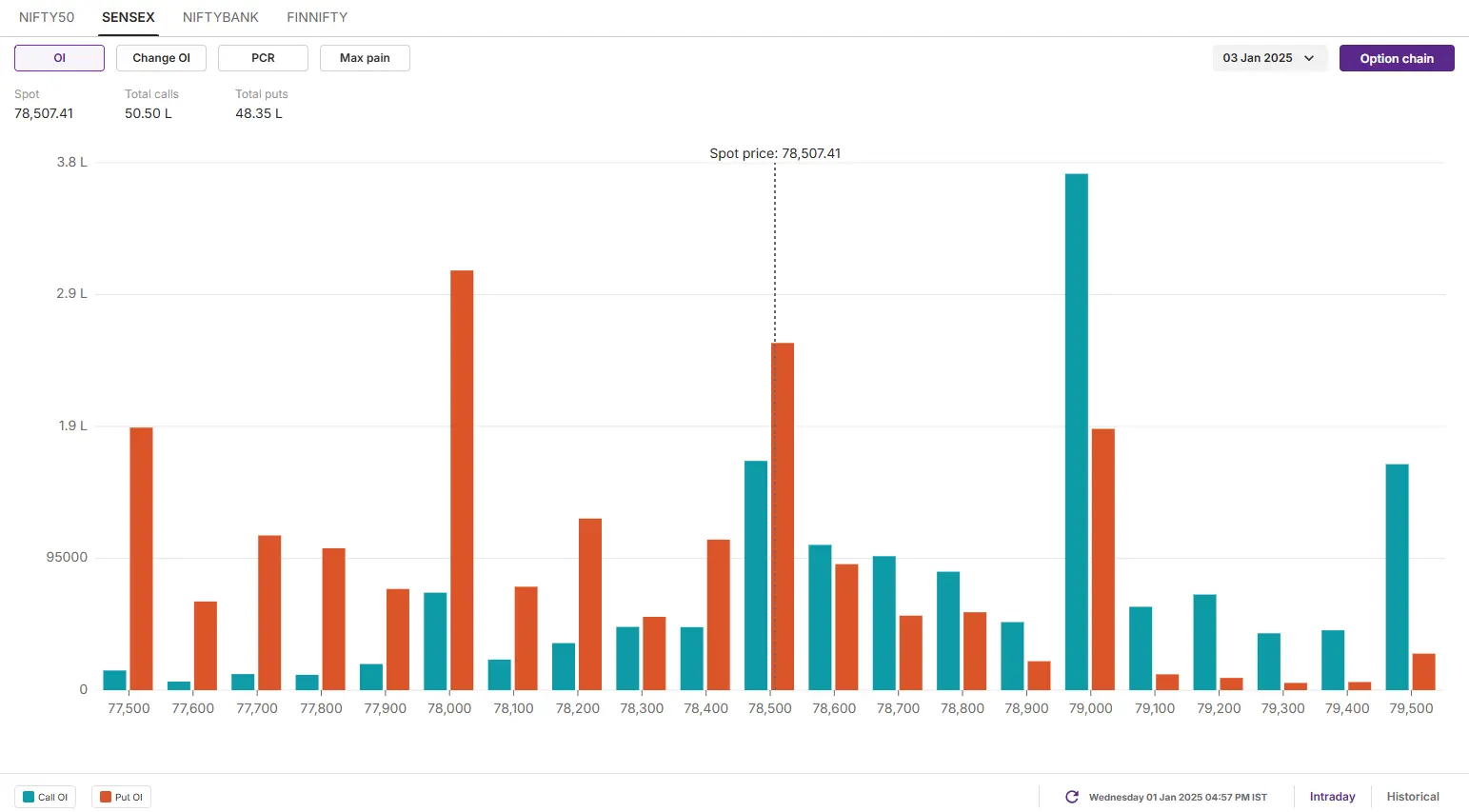The height and width of the screenshot is (812, 1469).
Task: Open the expiry date dropdown arrow
Action: tap(1309, 58)
